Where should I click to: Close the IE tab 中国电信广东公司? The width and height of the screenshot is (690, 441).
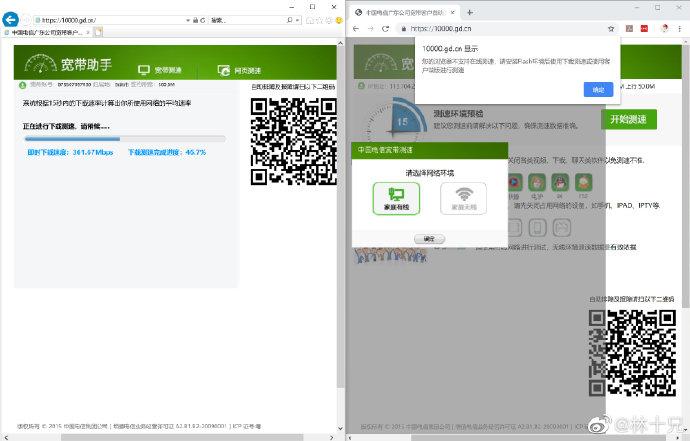(88, 32)
